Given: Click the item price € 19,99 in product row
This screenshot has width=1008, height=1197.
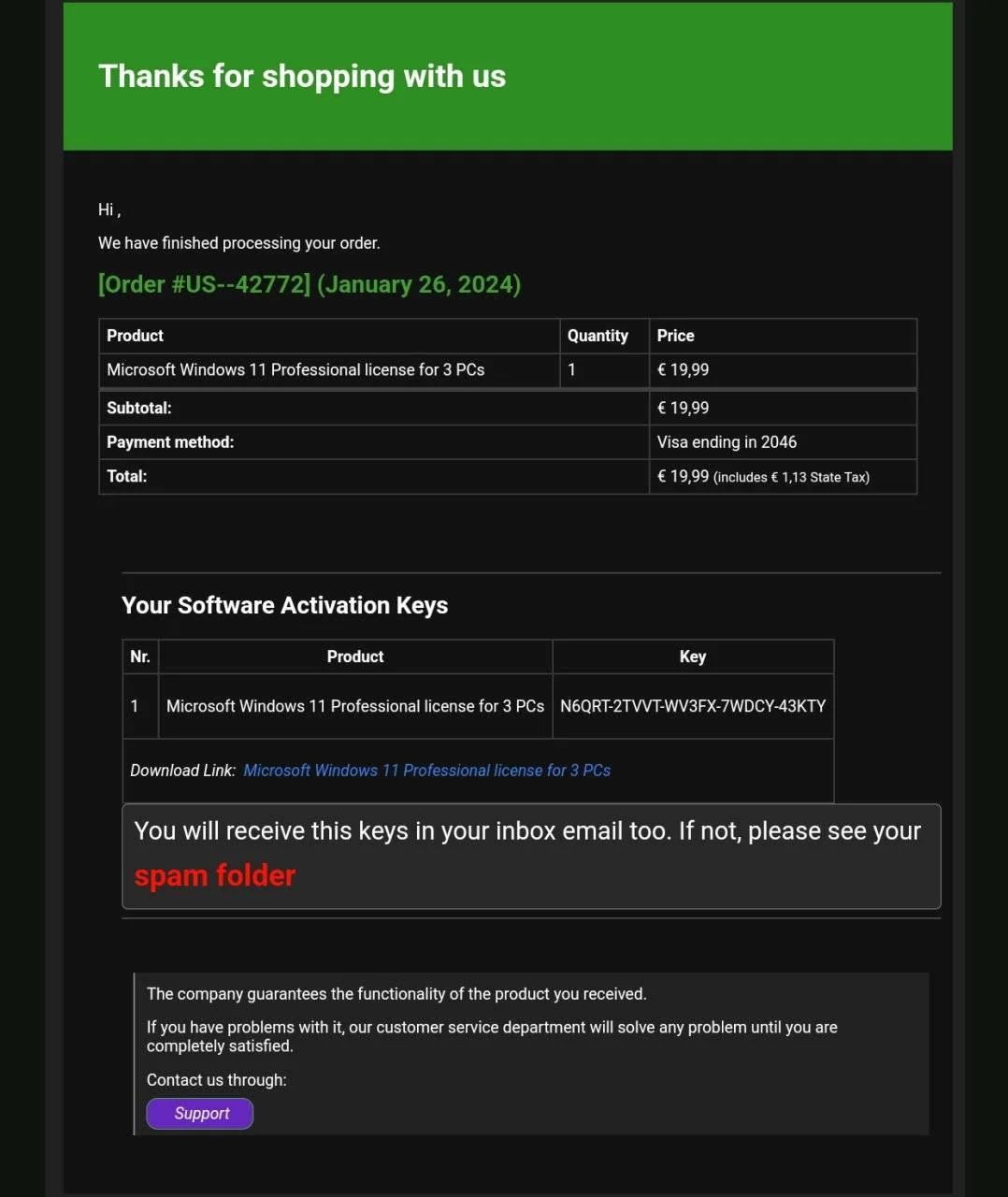Looking at the screenshot, I should click(x=683, y=369).
